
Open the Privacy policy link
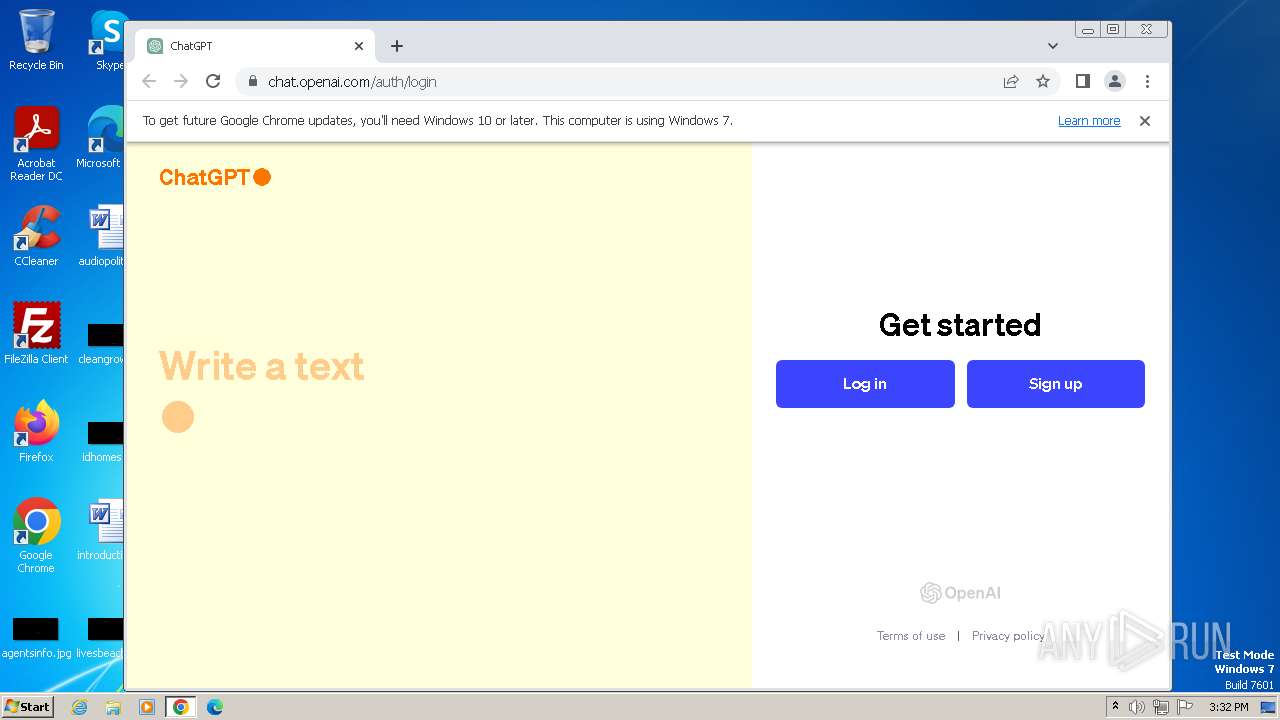coord(1008,636)
